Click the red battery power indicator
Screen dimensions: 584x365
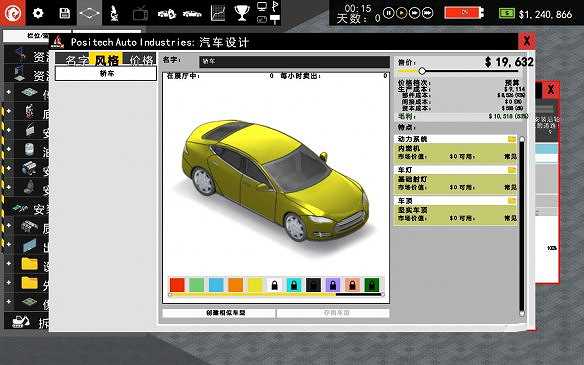click(x=464, y=13)
